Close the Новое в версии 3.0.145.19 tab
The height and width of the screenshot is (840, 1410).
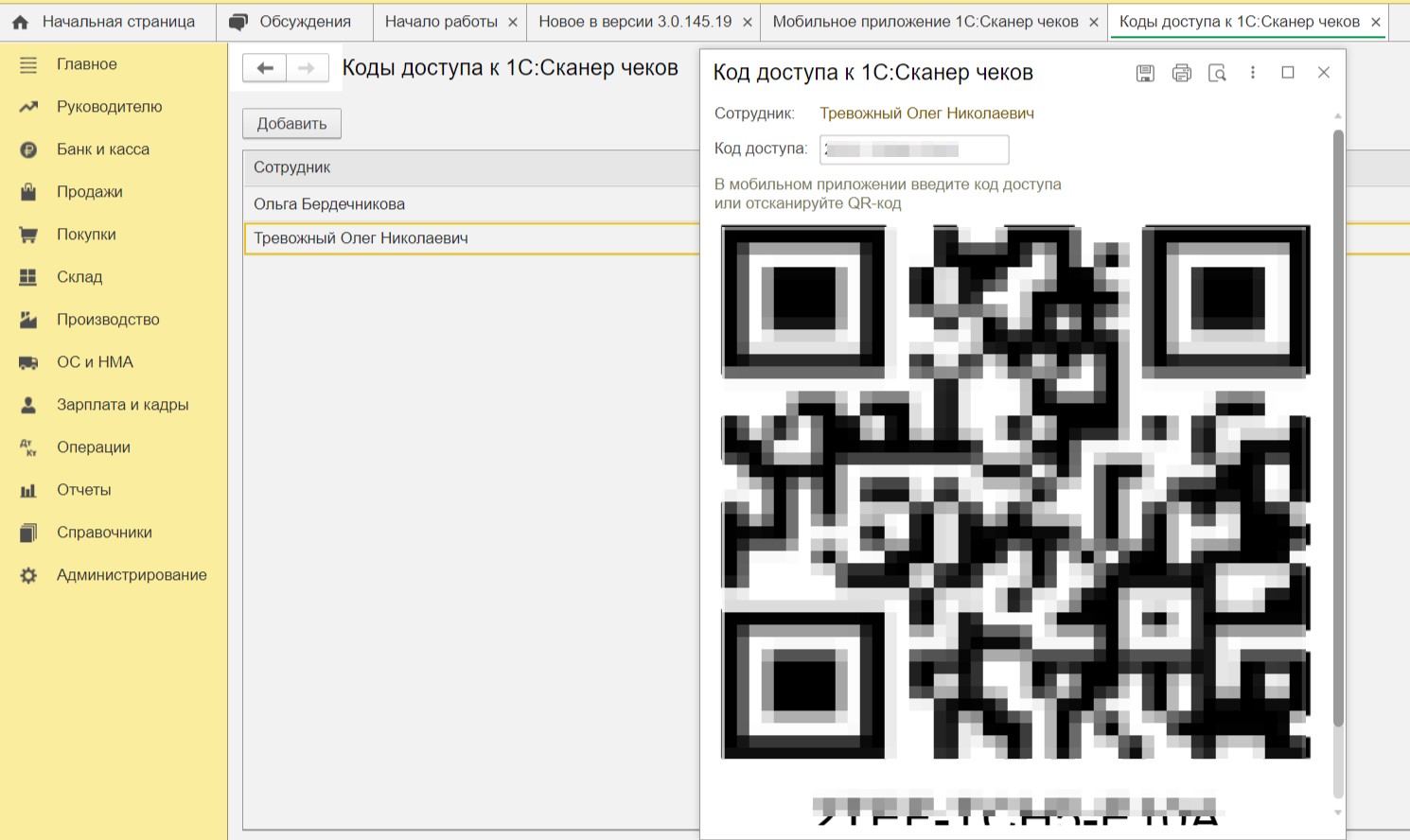point(747,22)
